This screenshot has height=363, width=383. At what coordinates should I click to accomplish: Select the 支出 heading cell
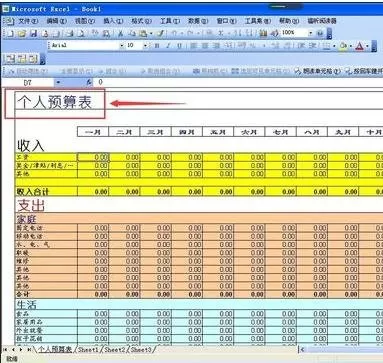(31, 205)
